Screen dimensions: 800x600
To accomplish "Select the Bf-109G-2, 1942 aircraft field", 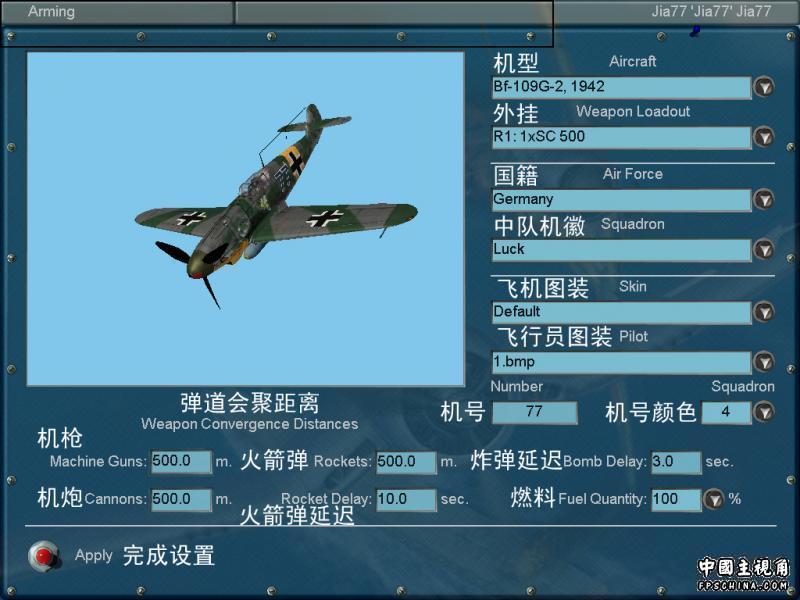I will click(621, 87).
